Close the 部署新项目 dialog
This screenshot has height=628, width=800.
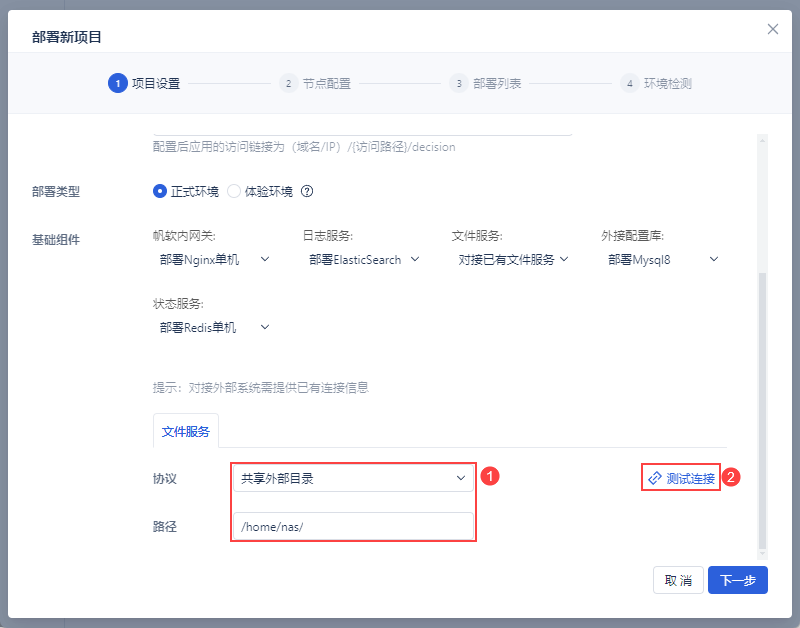click(x=773, y=29)
